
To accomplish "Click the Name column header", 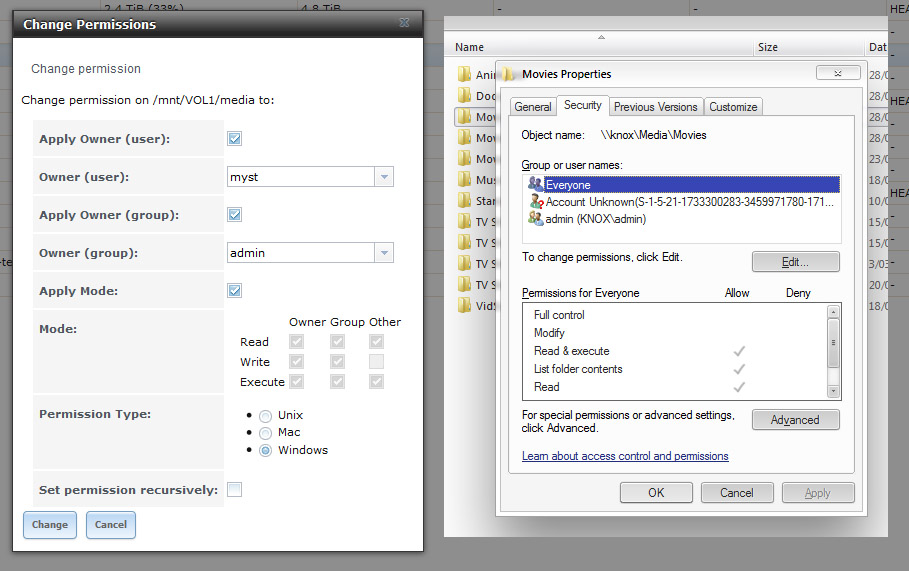I will click(601, 47).
